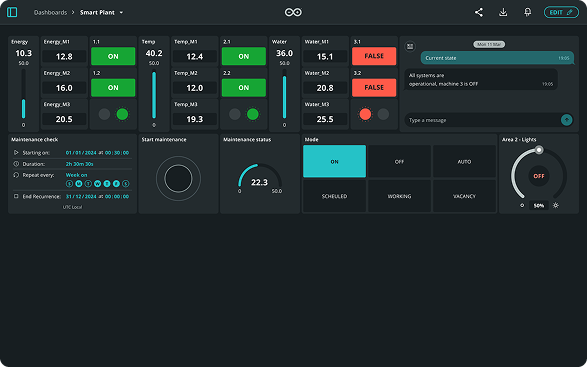Screen dimensions: 587x367
Task: Click the chat device avatar icon
Action: [410, 46]
